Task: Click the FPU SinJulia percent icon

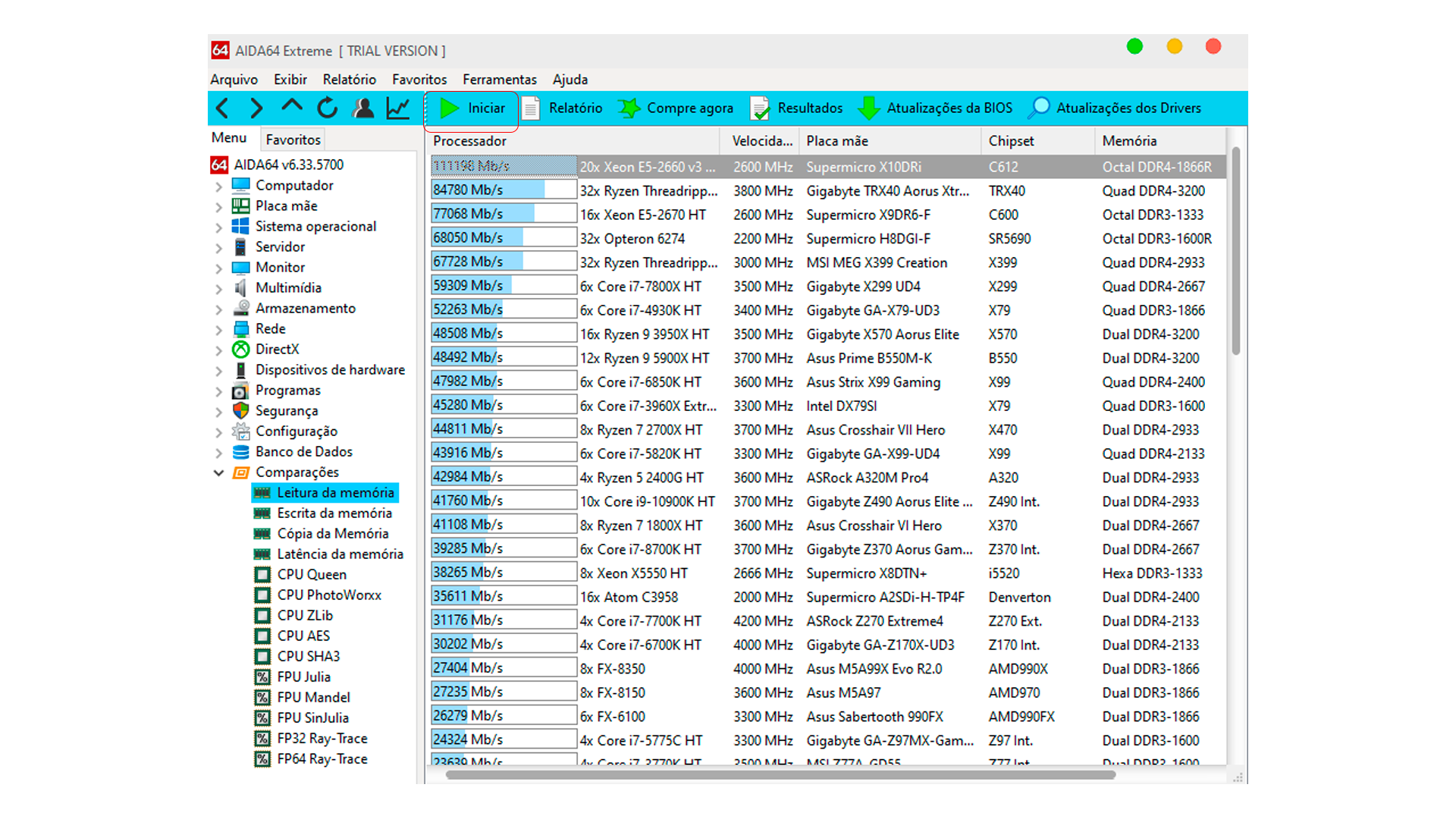Action: (262, 718)
